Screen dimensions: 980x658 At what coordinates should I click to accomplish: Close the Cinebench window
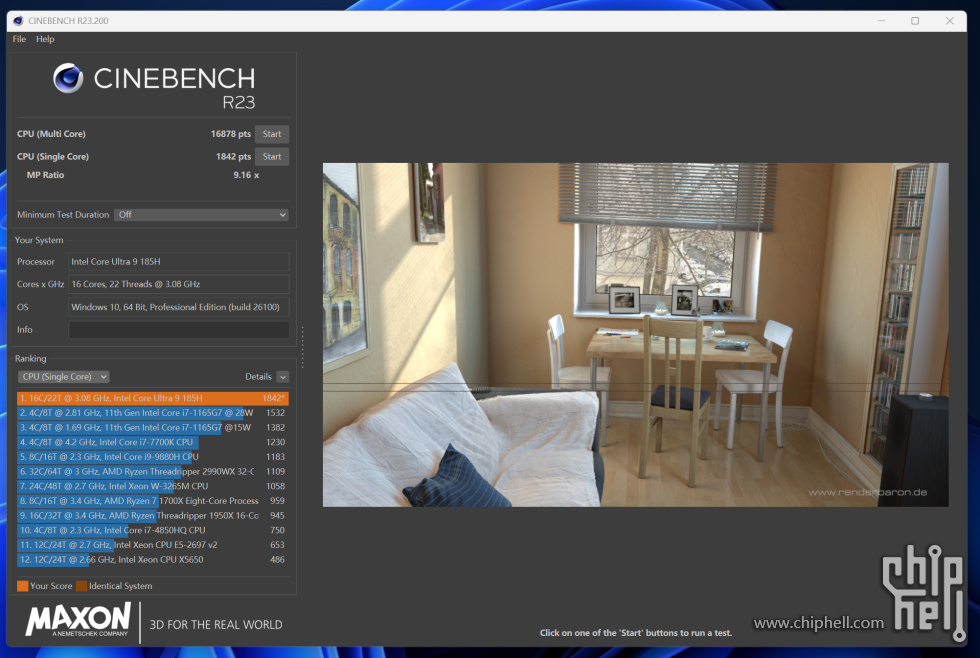click(x=949, y=21)
